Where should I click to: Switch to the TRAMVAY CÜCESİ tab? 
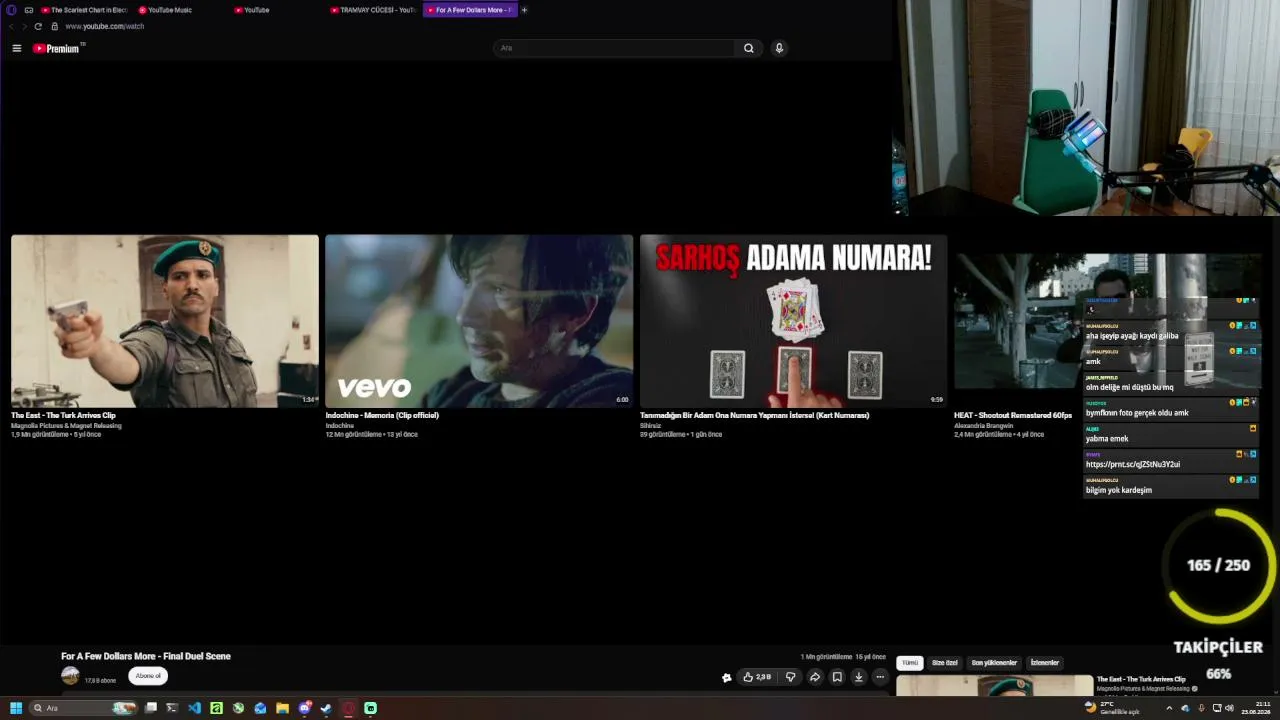click(373, 10)
